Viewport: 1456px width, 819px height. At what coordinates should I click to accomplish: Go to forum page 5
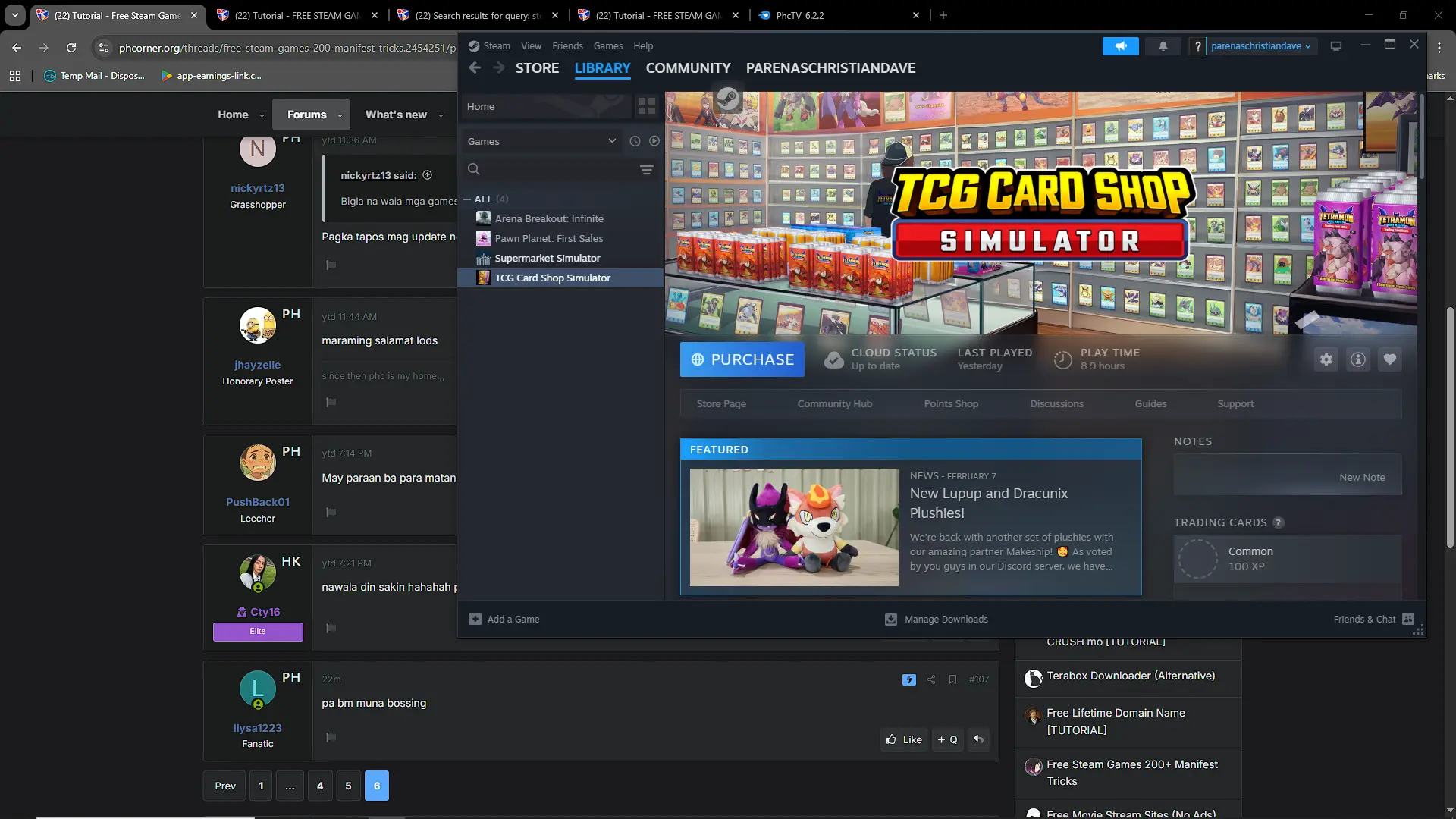click(349, 786)
